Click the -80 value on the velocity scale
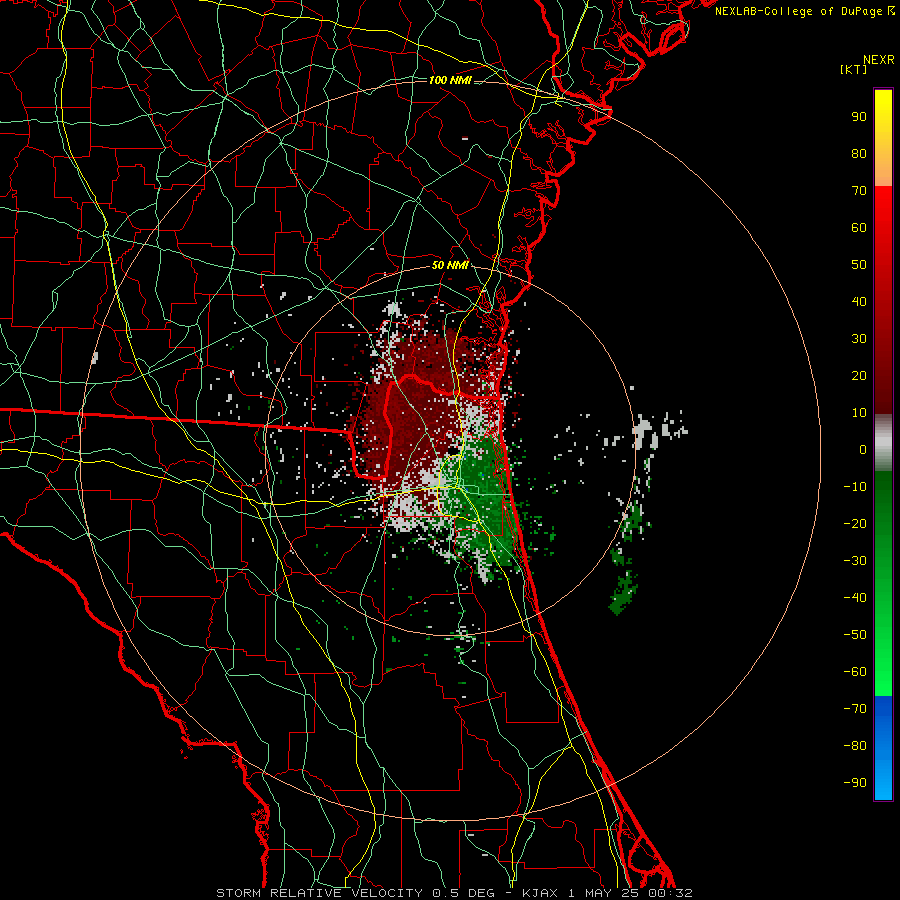This screenshot has height=900, width=900. 855,746
